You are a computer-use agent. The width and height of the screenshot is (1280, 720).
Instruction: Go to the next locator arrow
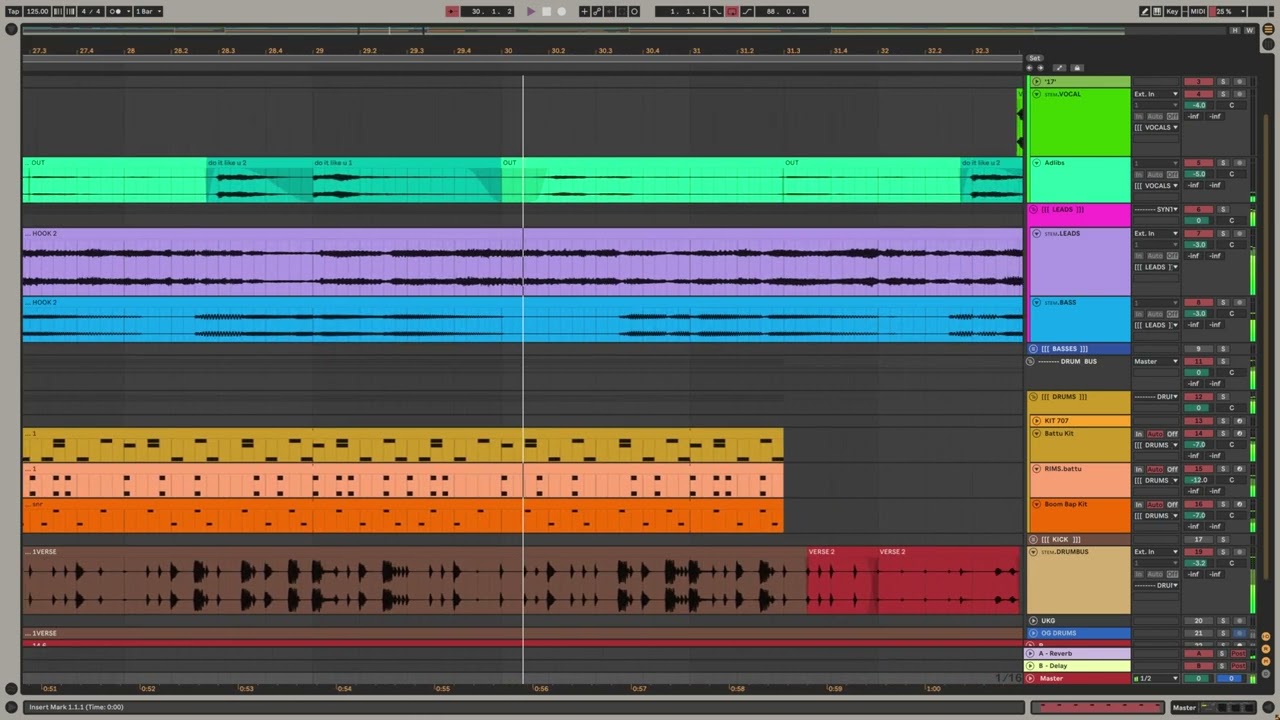[x=1040, y=68]
